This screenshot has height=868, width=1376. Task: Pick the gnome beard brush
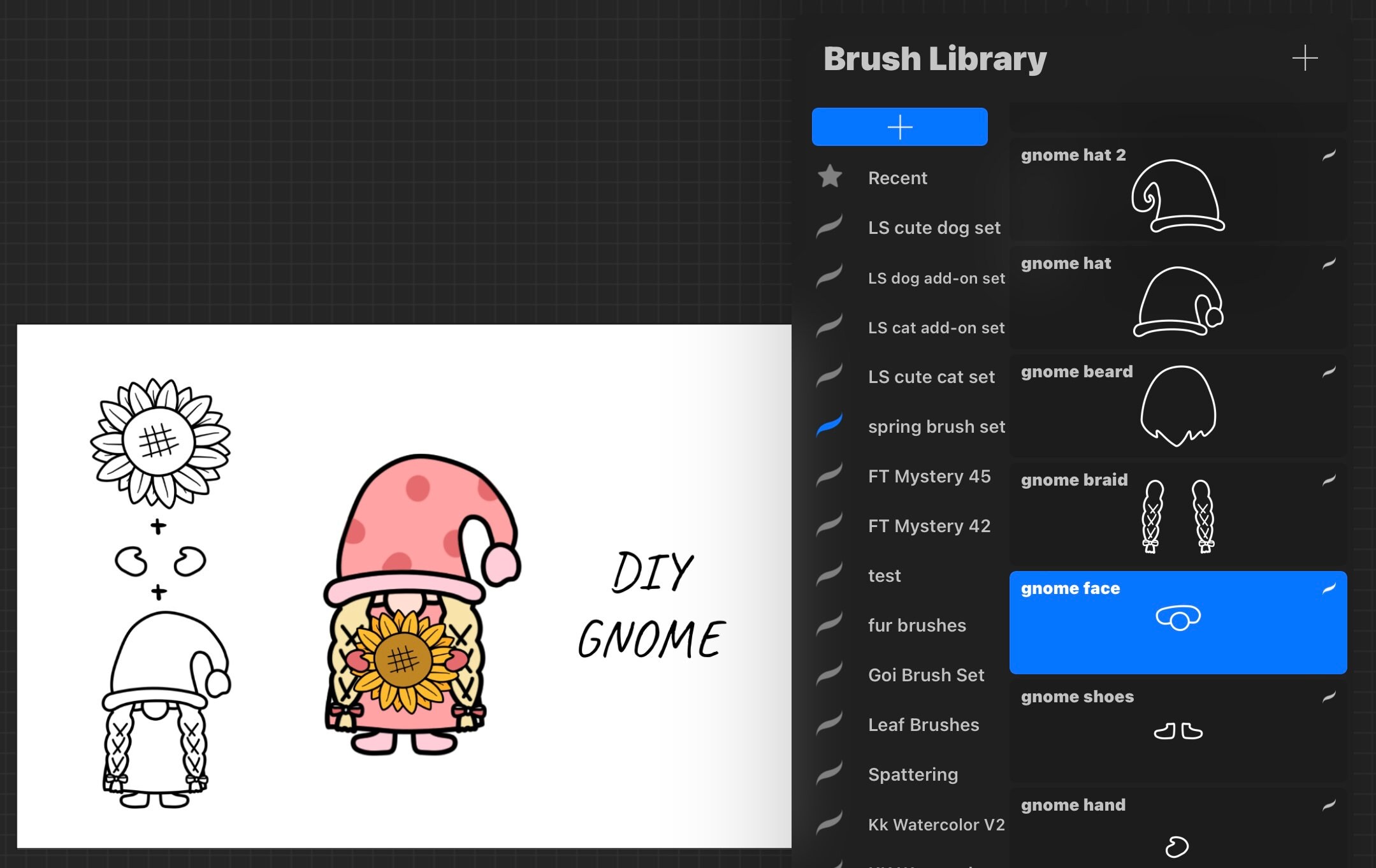pyautogui.click(x=1178, y=407)
